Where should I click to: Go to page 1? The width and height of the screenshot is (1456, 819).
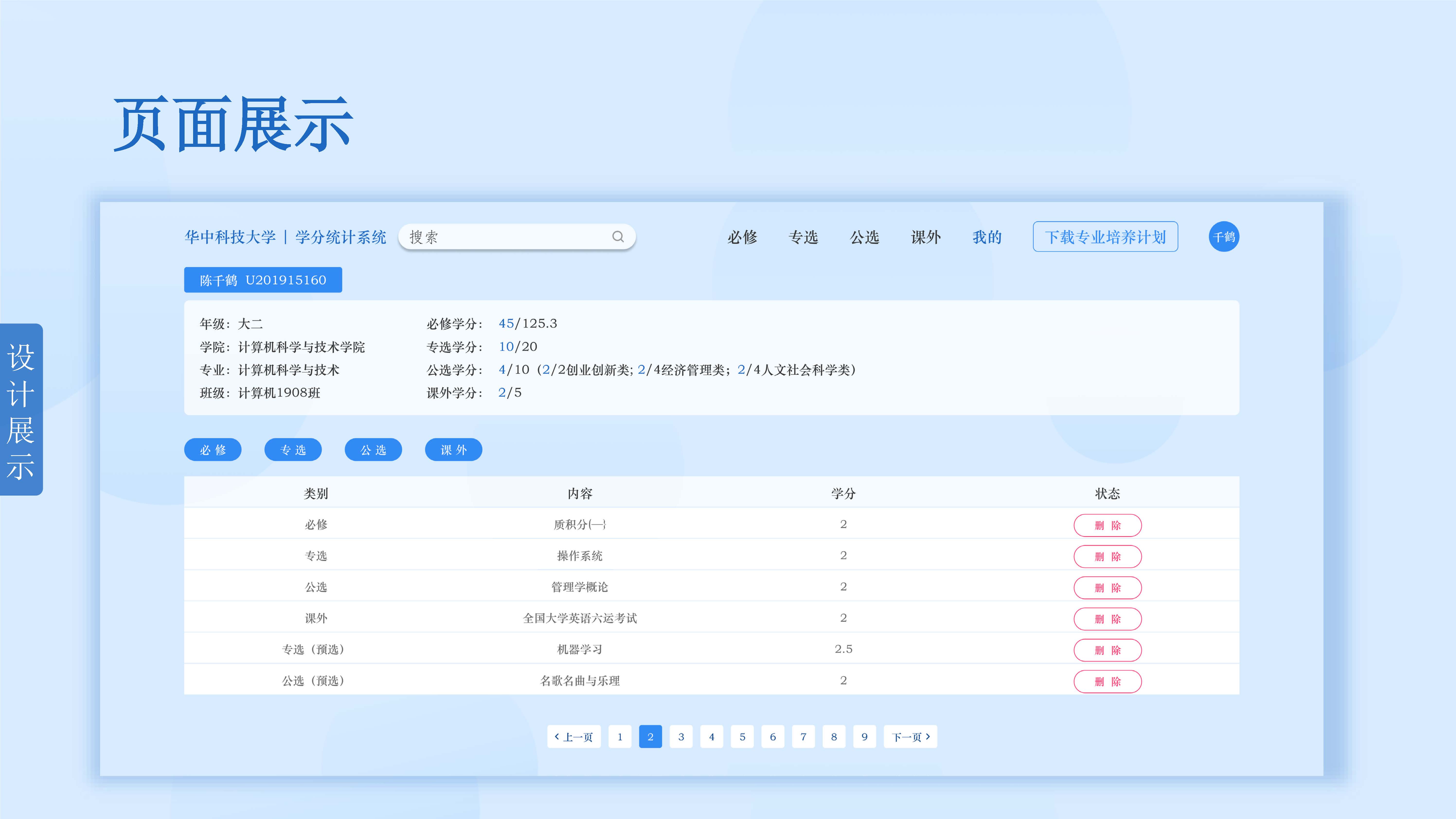point(620,737)
